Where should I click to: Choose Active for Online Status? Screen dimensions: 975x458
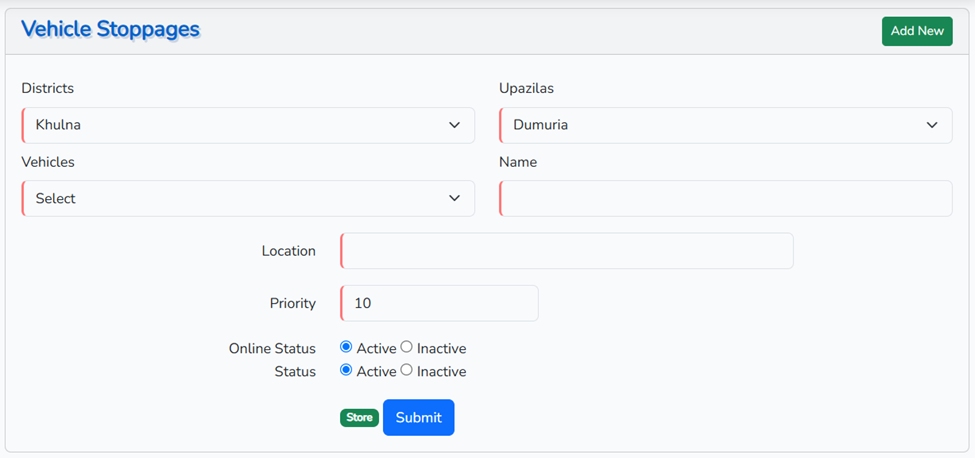(346, 347)
